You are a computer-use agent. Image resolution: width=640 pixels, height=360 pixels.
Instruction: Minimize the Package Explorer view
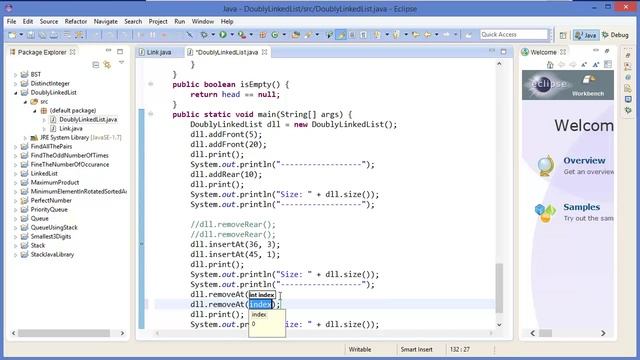108,51
